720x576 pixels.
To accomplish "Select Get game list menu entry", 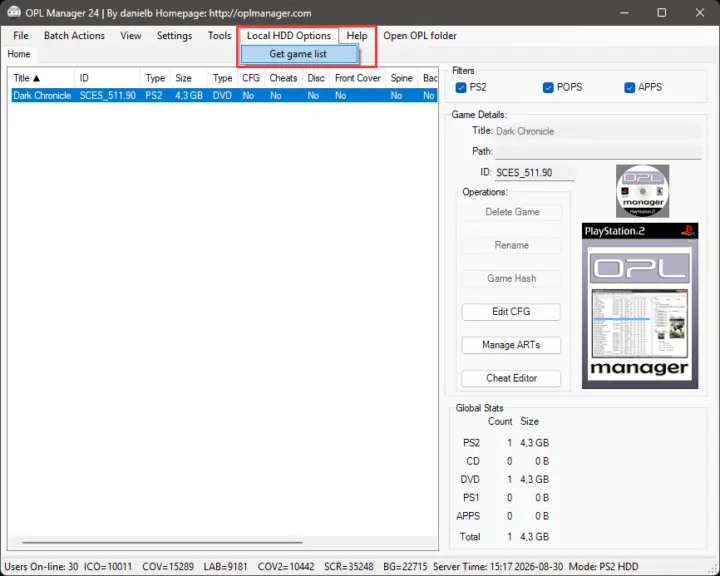I will 298,54.
